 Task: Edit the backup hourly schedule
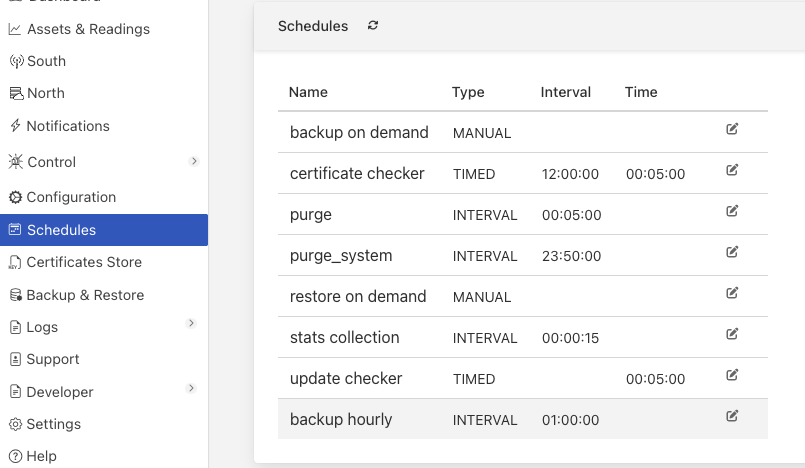[x=732, y=416]
